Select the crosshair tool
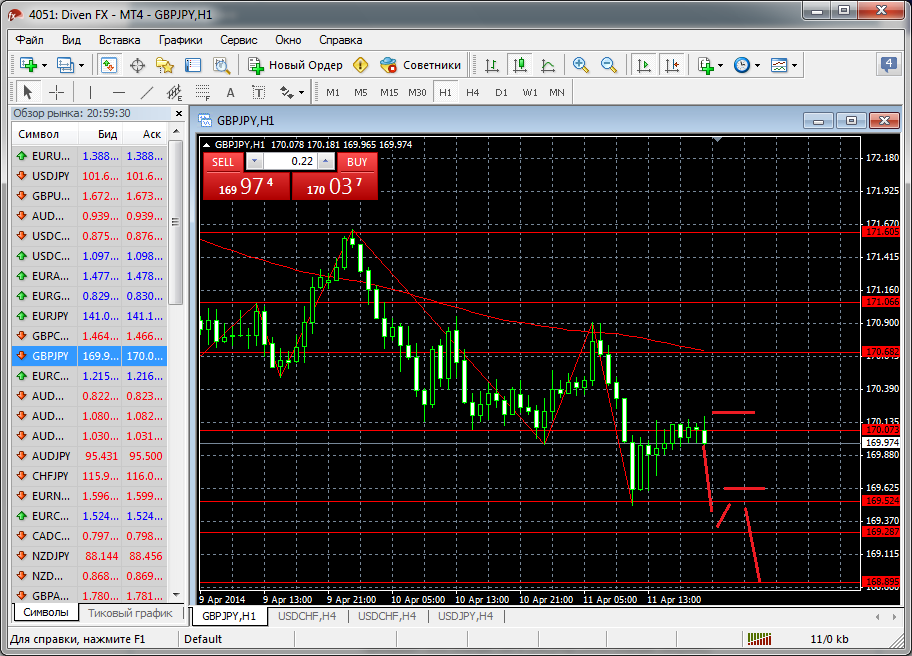This screenshot has height=656, width=912. point(56,92)
